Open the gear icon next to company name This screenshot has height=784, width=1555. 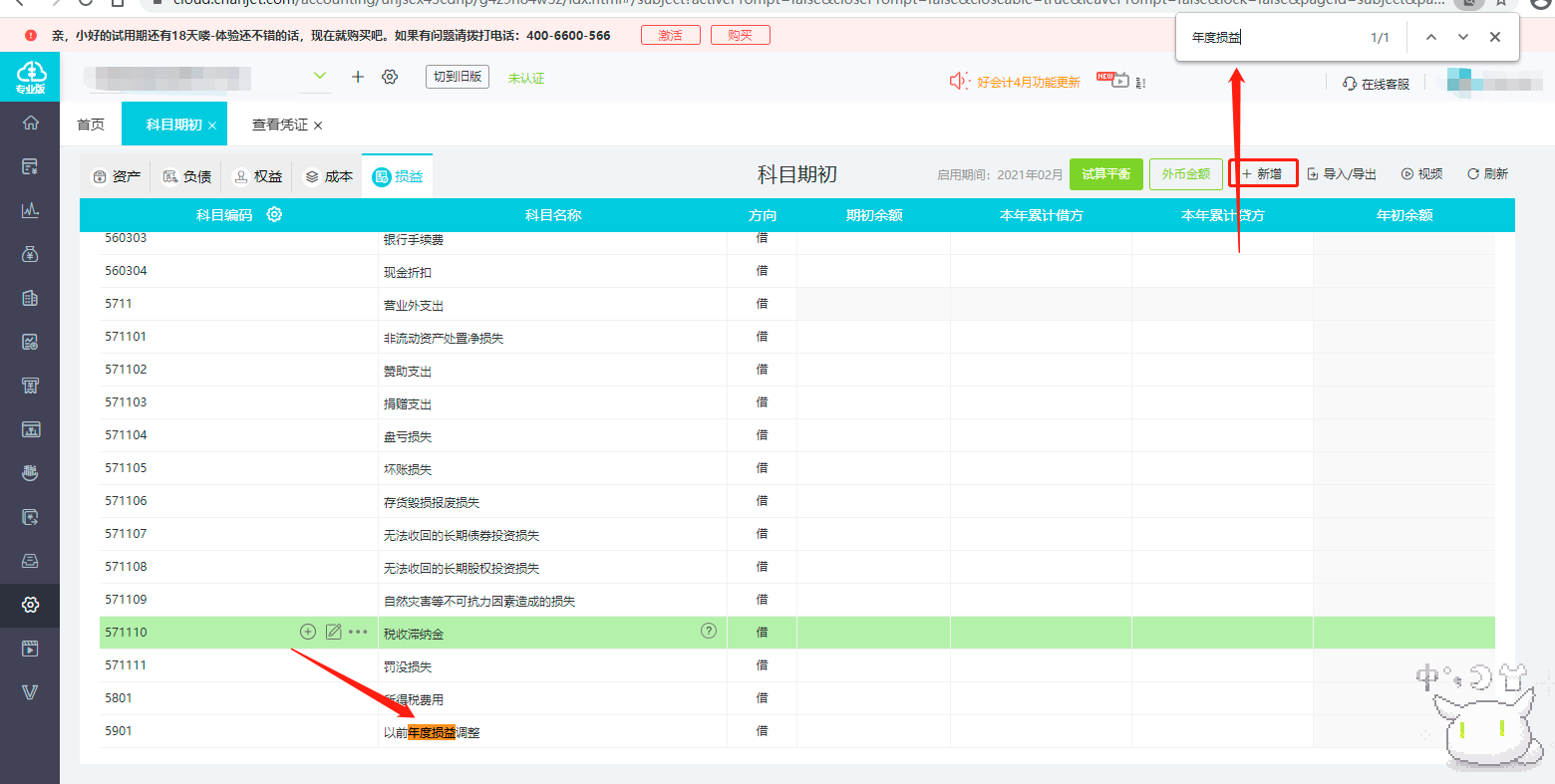pyautogui.click(x=390, y=77)
